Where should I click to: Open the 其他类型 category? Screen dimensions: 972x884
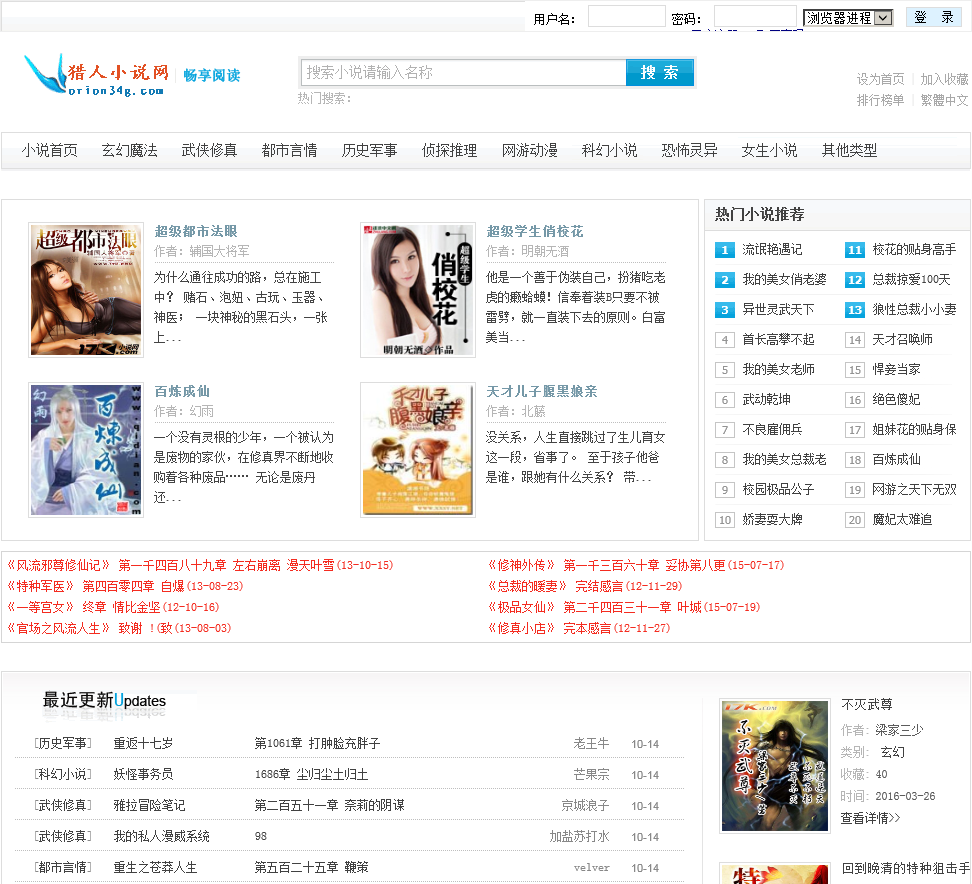click(849, 150)
